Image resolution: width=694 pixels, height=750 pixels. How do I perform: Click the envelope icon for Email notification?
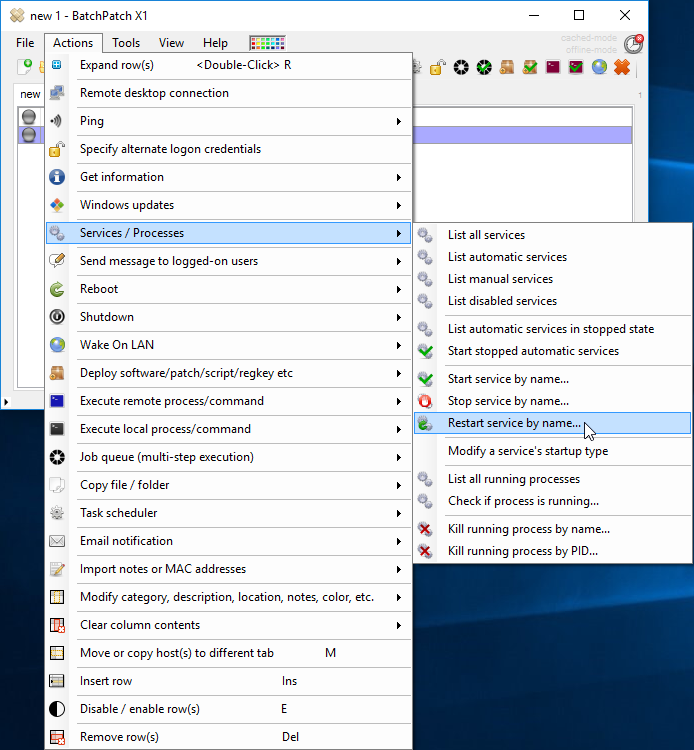(x=57, y=541)
